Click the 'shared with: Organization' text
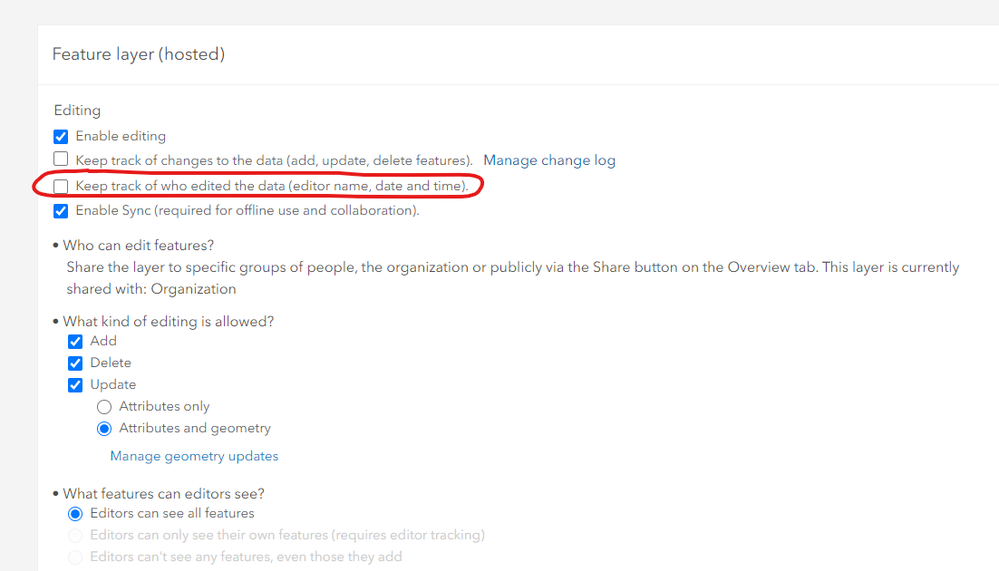This screenshot has height=571, width=999. (151, 289)
